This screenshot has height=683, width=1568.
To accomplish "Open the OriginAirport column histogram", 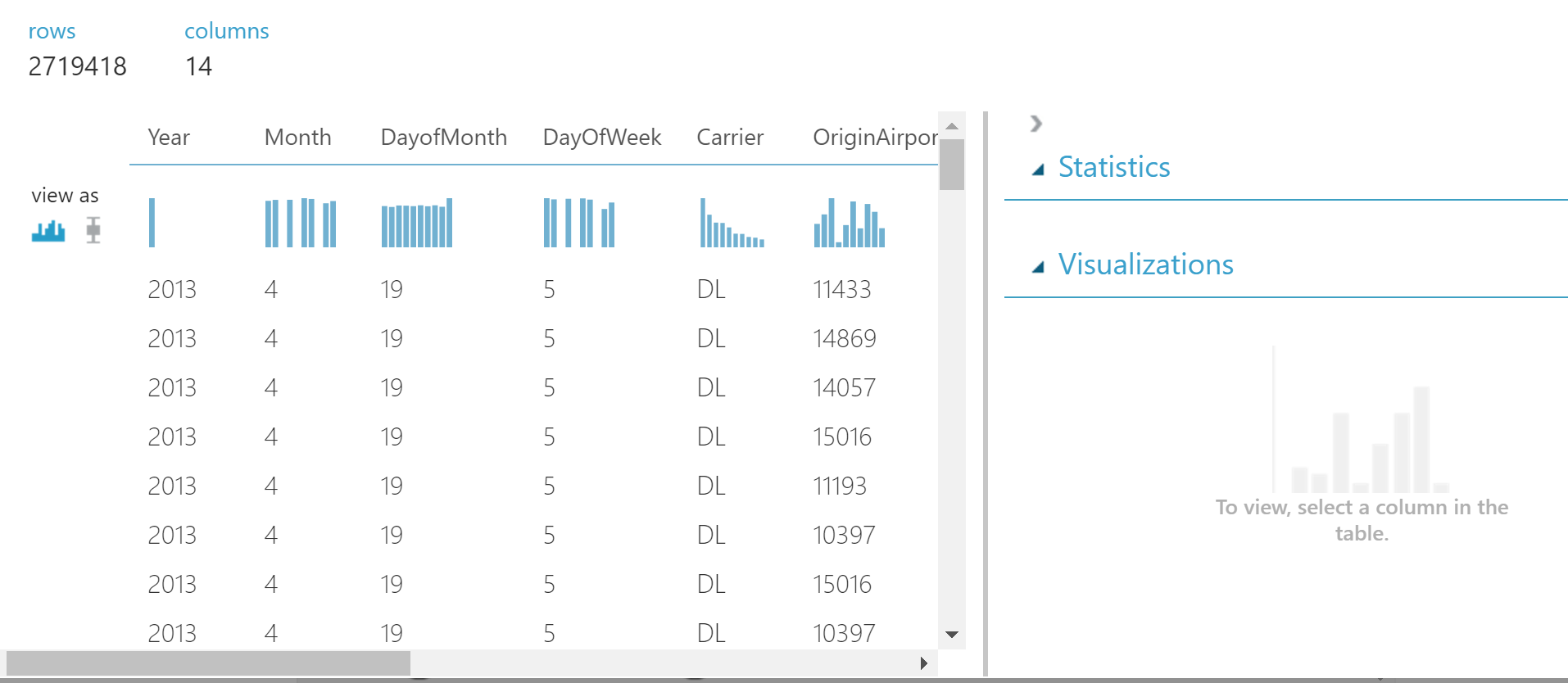I will pyautogui.click(x=849, y=223).
